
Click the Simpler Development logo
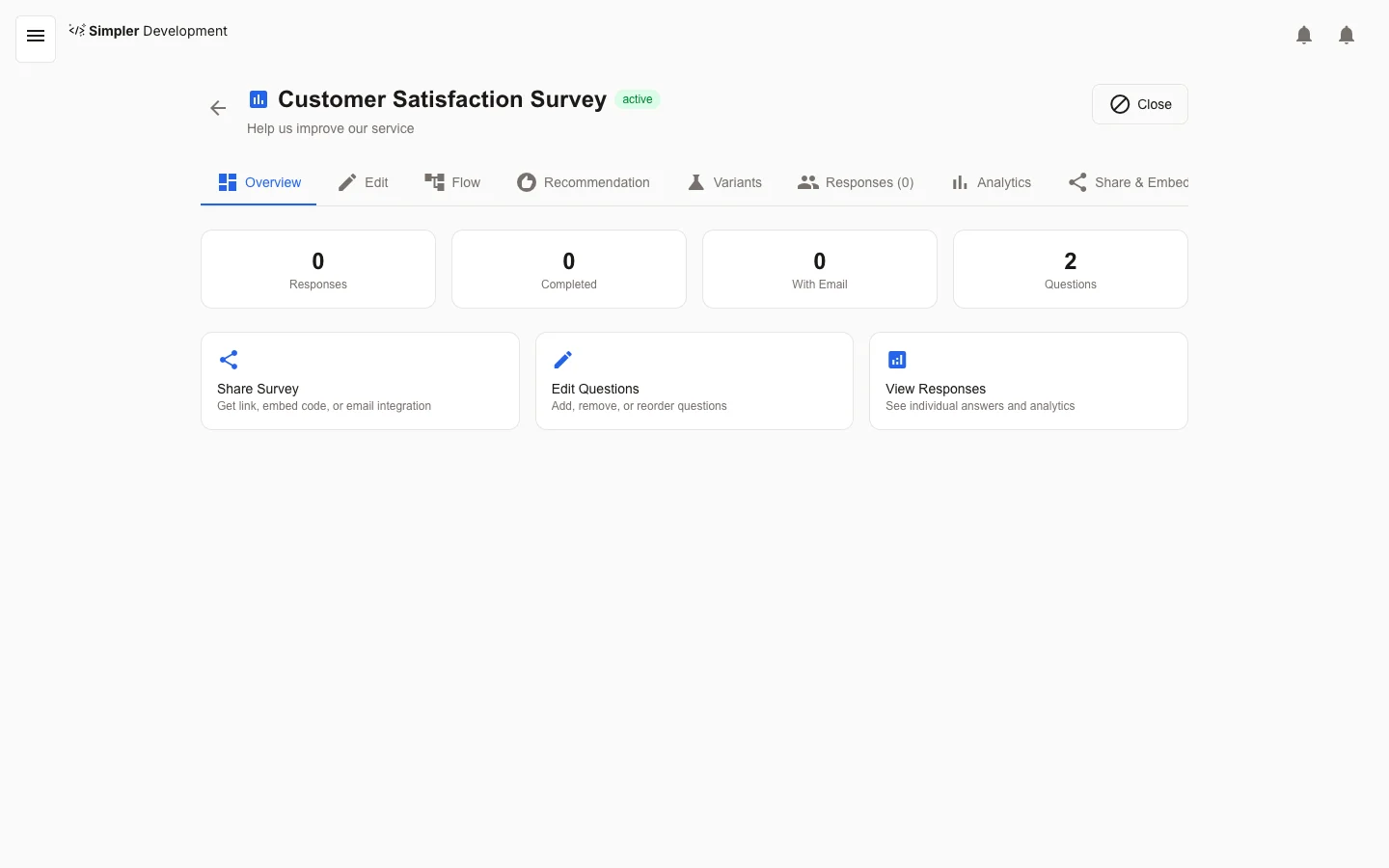pyautogui.click(x=149, y=31)
